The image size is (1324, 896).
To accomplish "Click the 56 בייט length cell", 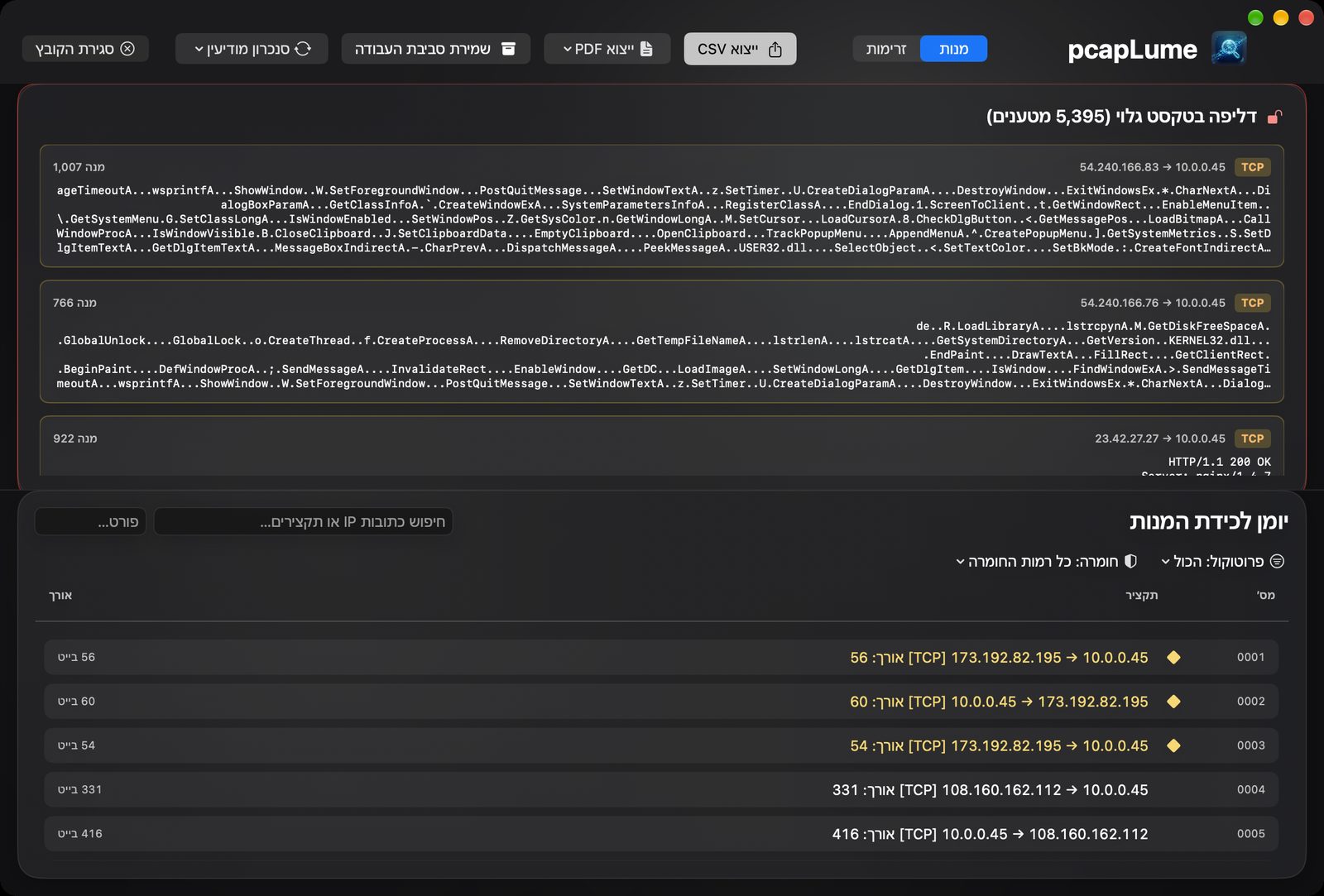I will point(76,657).
